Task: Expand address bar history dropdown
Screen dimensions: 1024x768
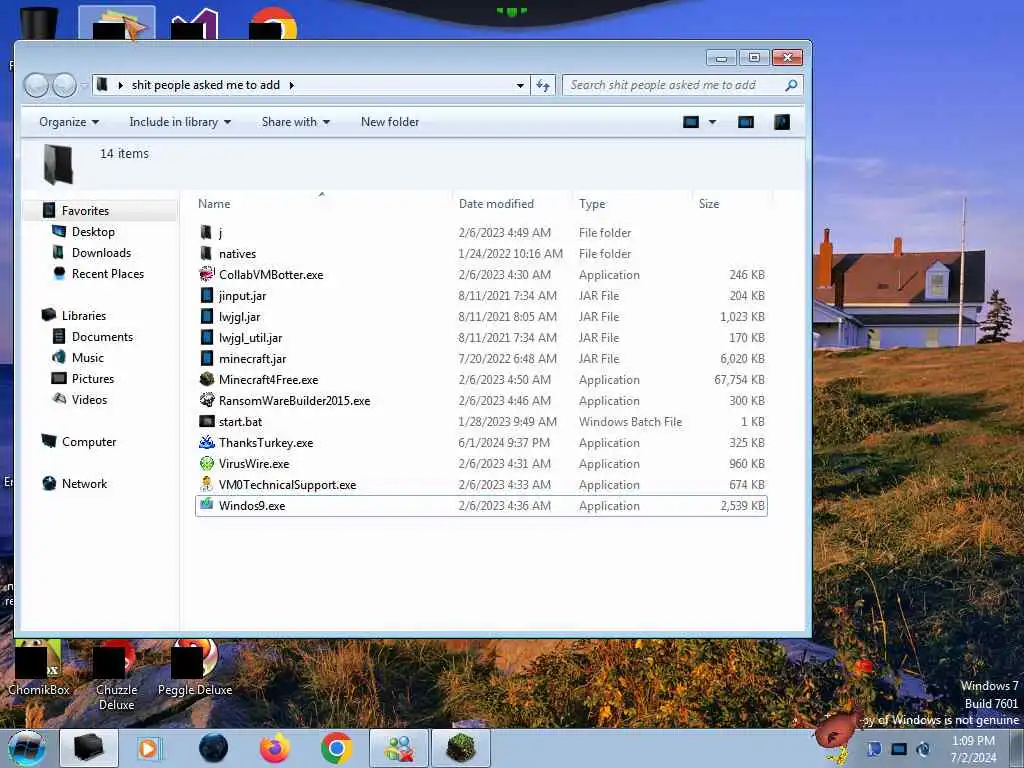Action: (520, 86)
